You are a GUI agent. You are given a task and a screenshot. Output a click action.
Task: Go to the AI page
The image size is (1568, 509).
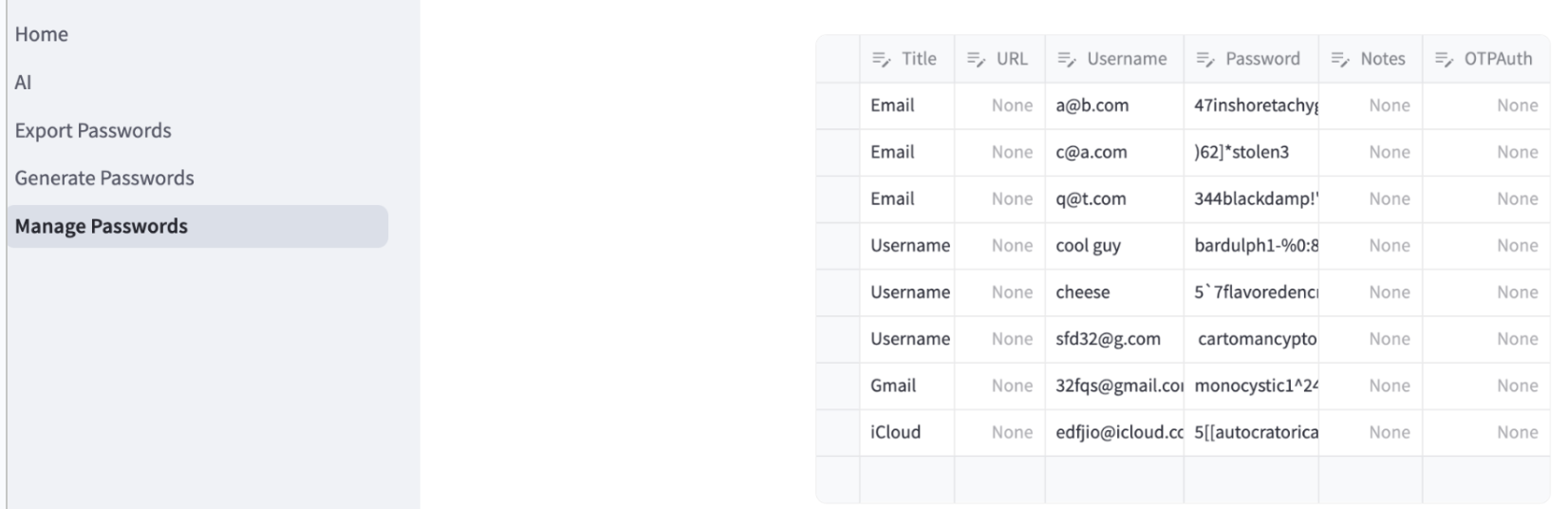point(24,83)
